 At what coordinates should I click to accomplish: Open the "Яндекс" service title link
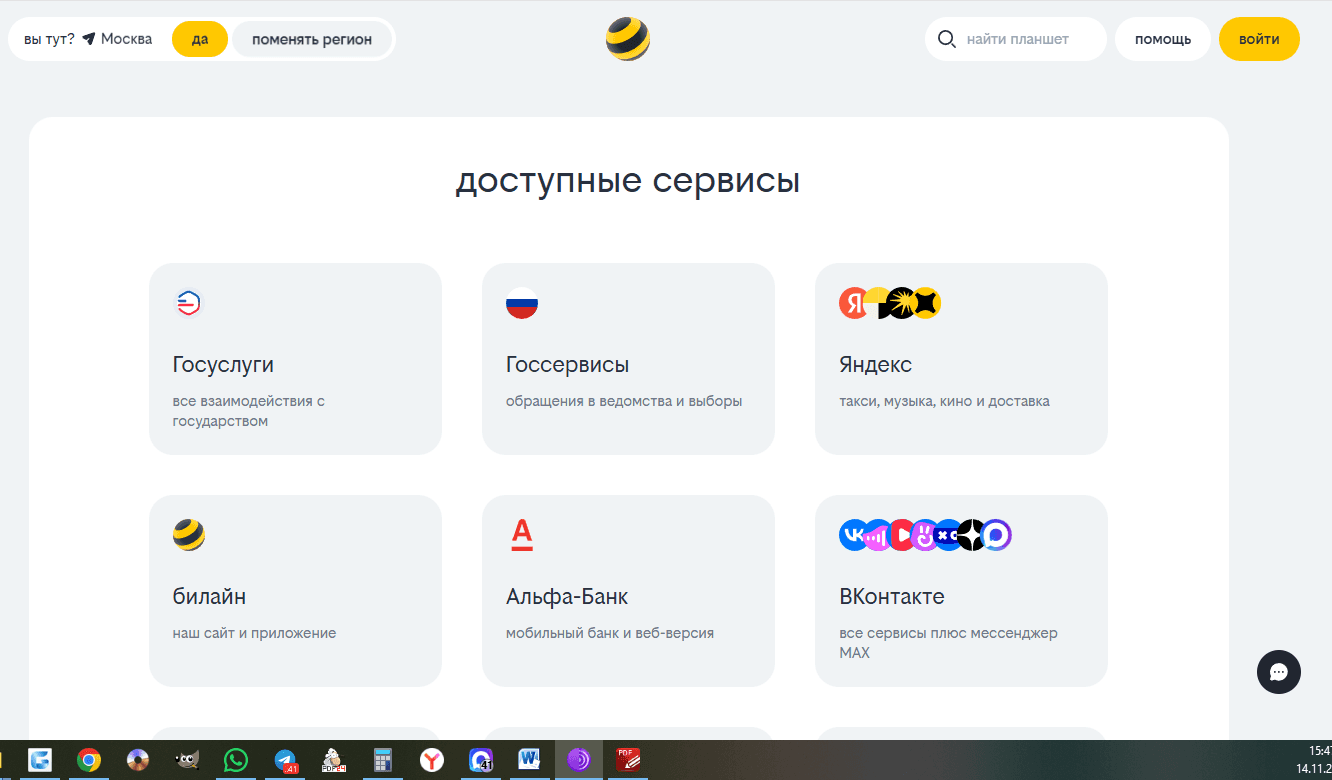pos(875,365)
